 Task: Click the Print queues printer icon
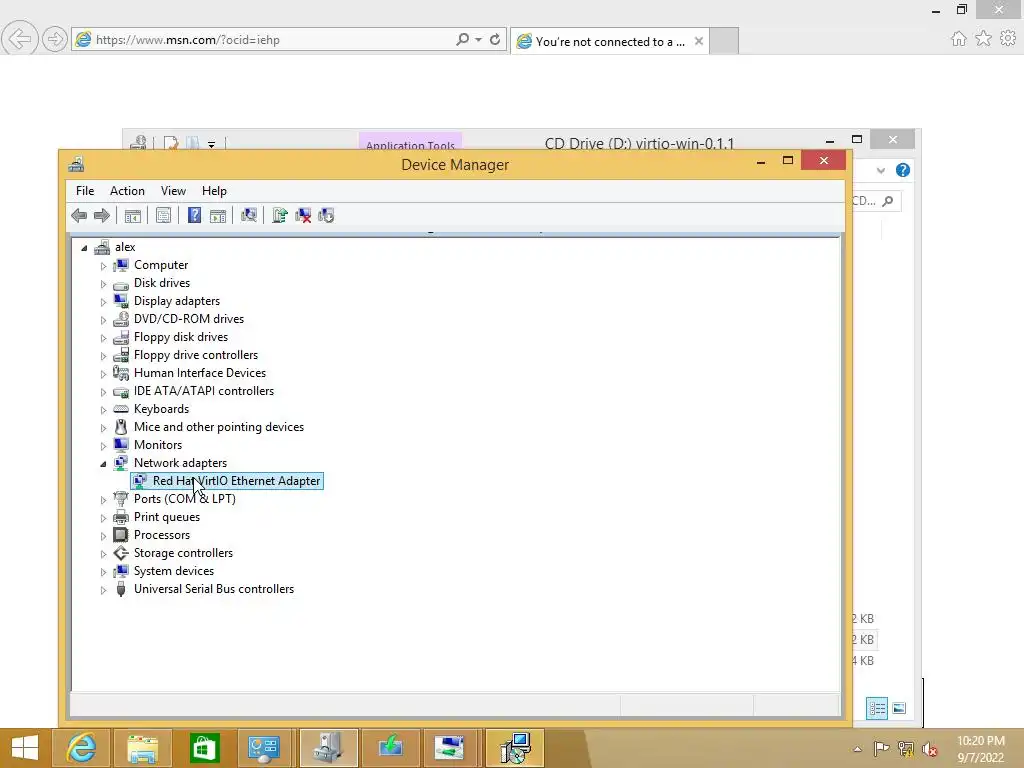(121, 517)
